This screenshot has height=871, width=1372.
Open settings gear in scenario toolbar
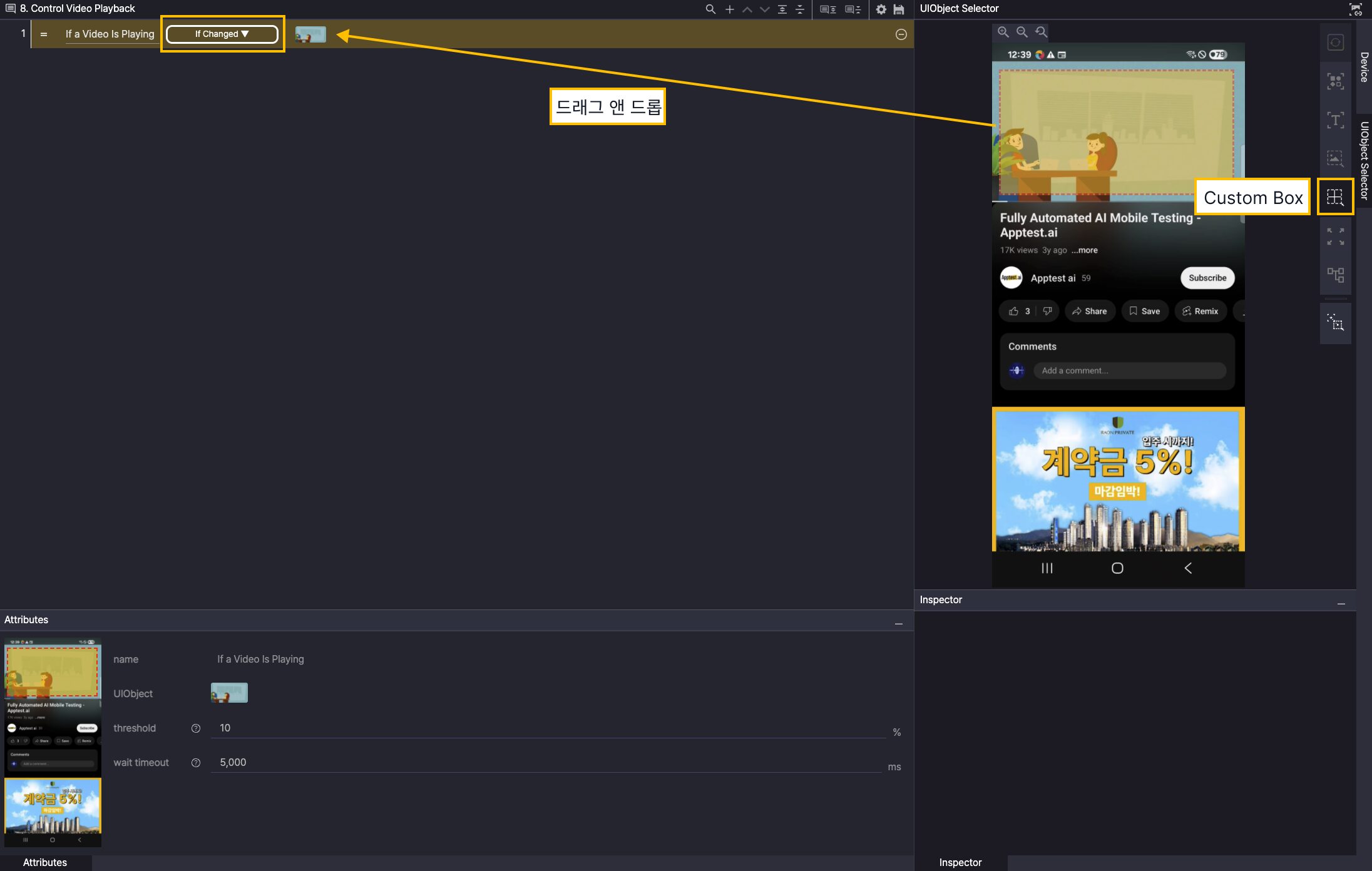tap(881, 9)
